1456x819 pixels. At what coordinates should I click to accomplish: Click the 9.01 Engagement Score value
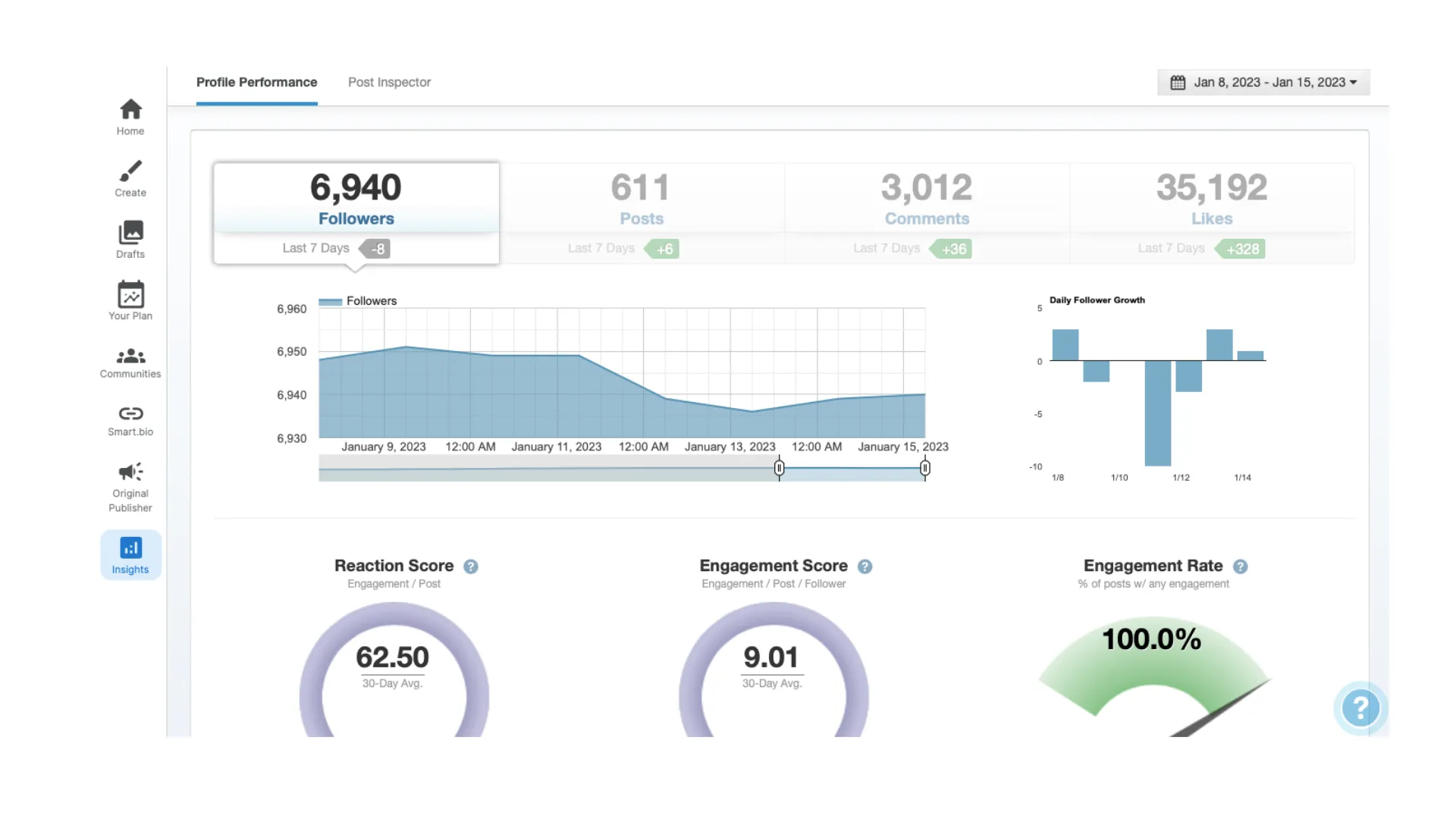click(x=770, y=657)
